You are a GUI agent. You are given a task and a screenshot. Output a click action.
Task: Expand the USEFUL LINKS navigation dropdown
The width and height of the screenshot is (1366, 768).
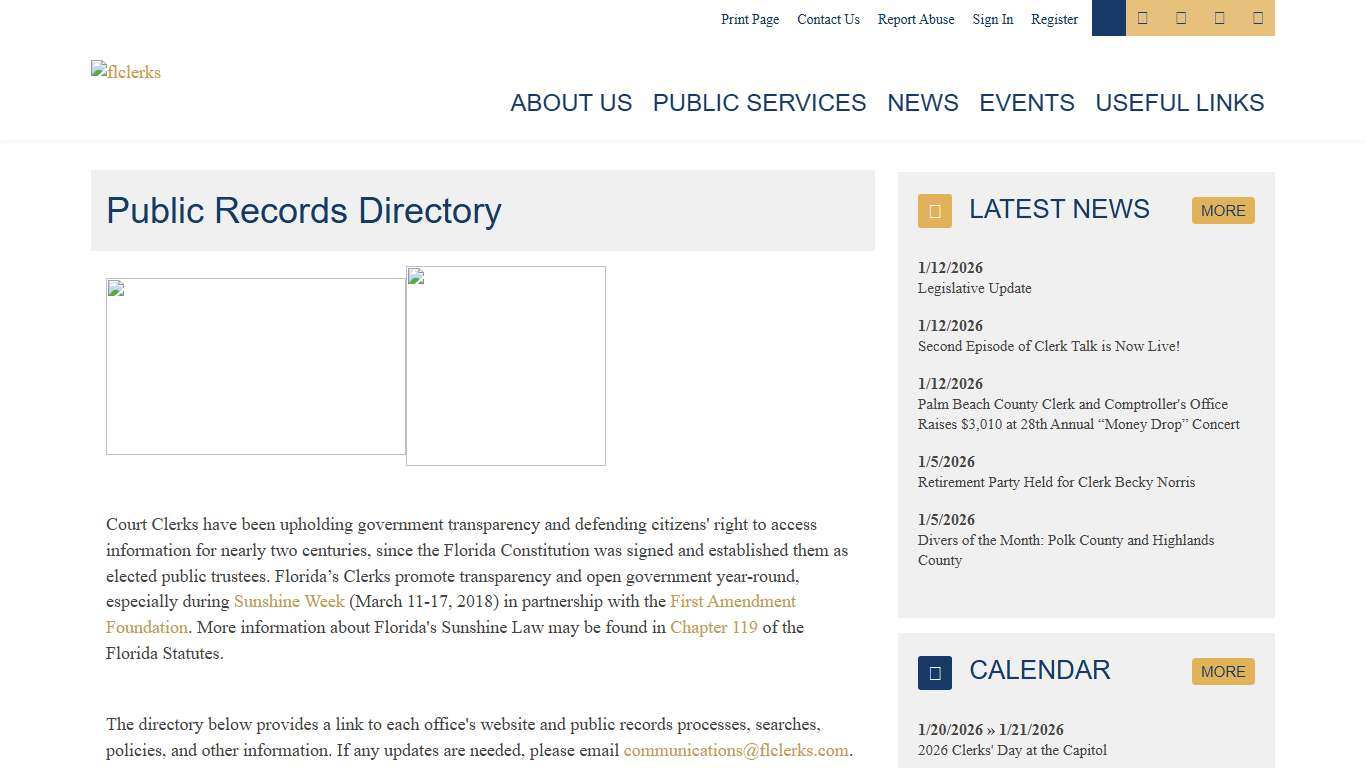click(1179, 103)
